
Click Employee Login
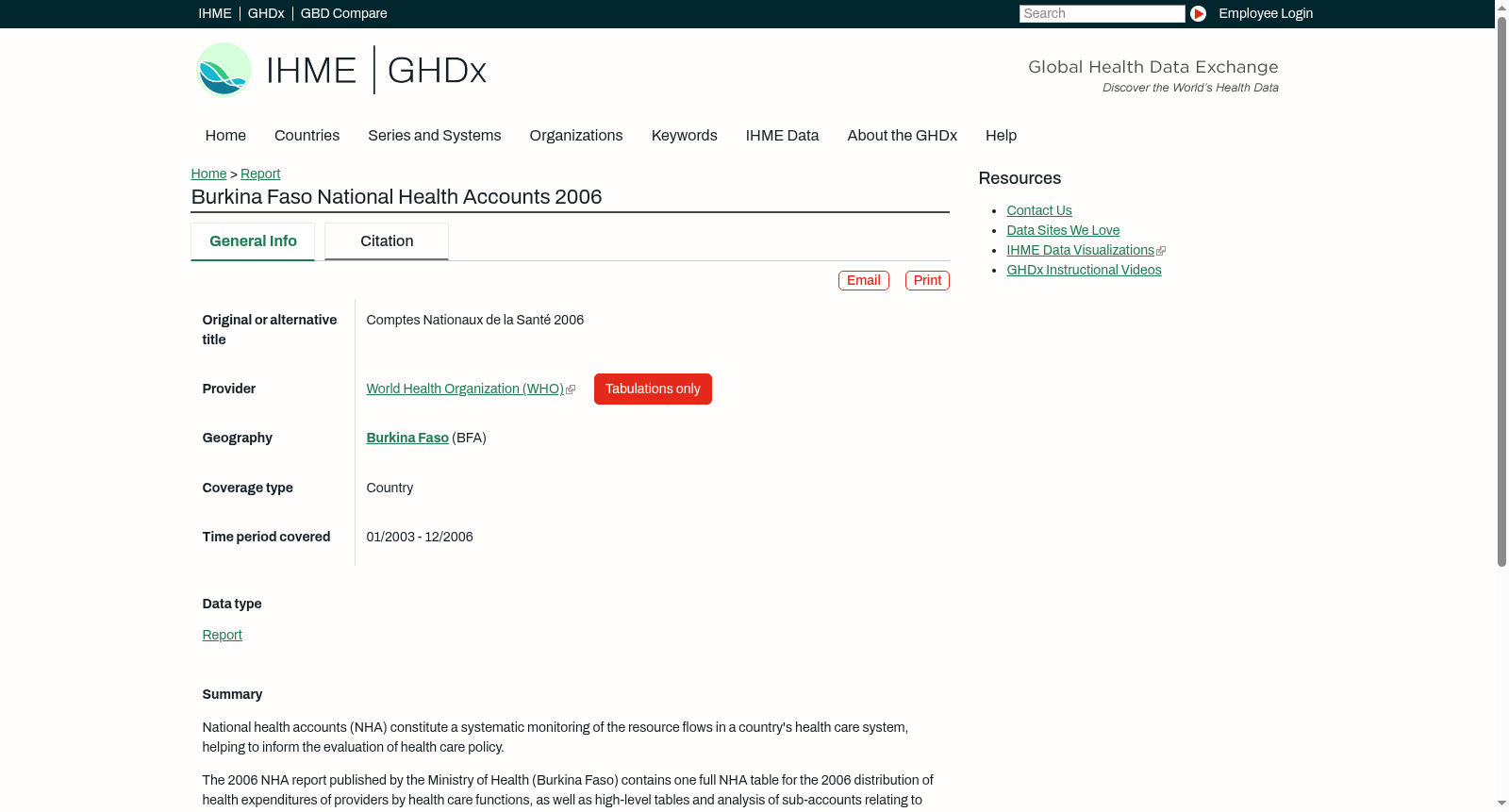[x=1266, y=13]
